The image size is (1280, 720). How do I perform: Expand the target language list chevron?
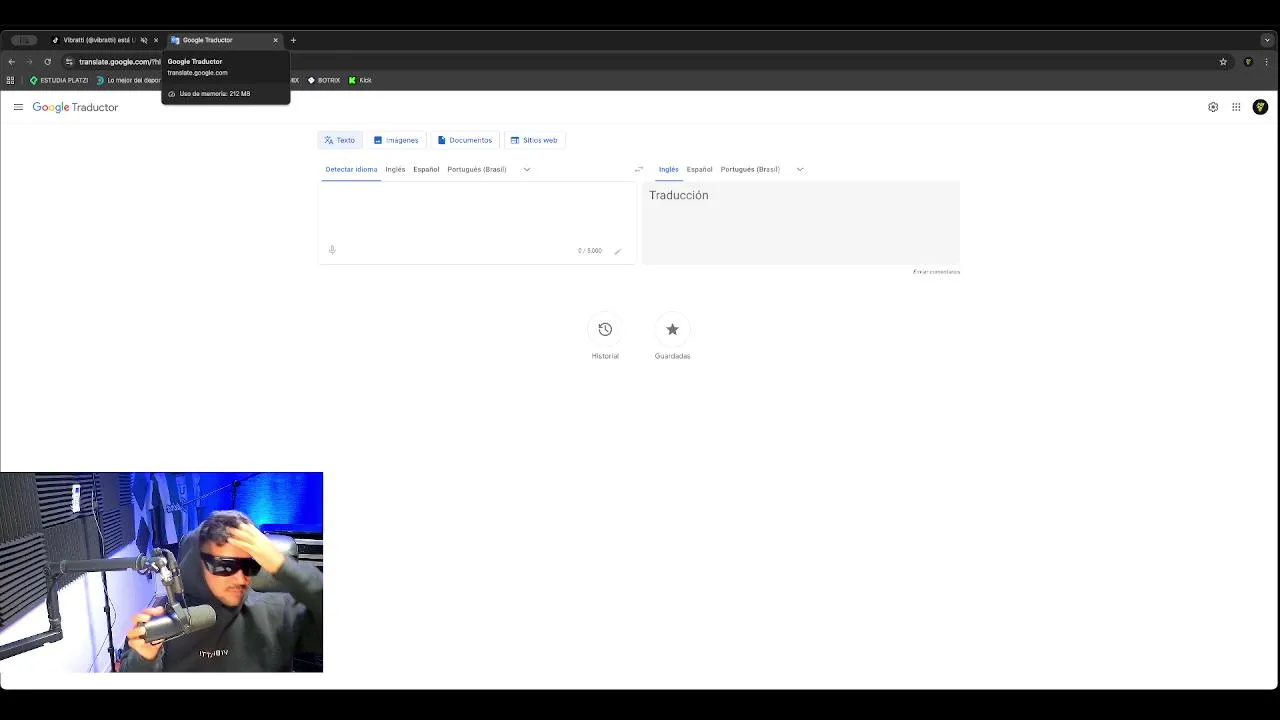click(800, 169)
